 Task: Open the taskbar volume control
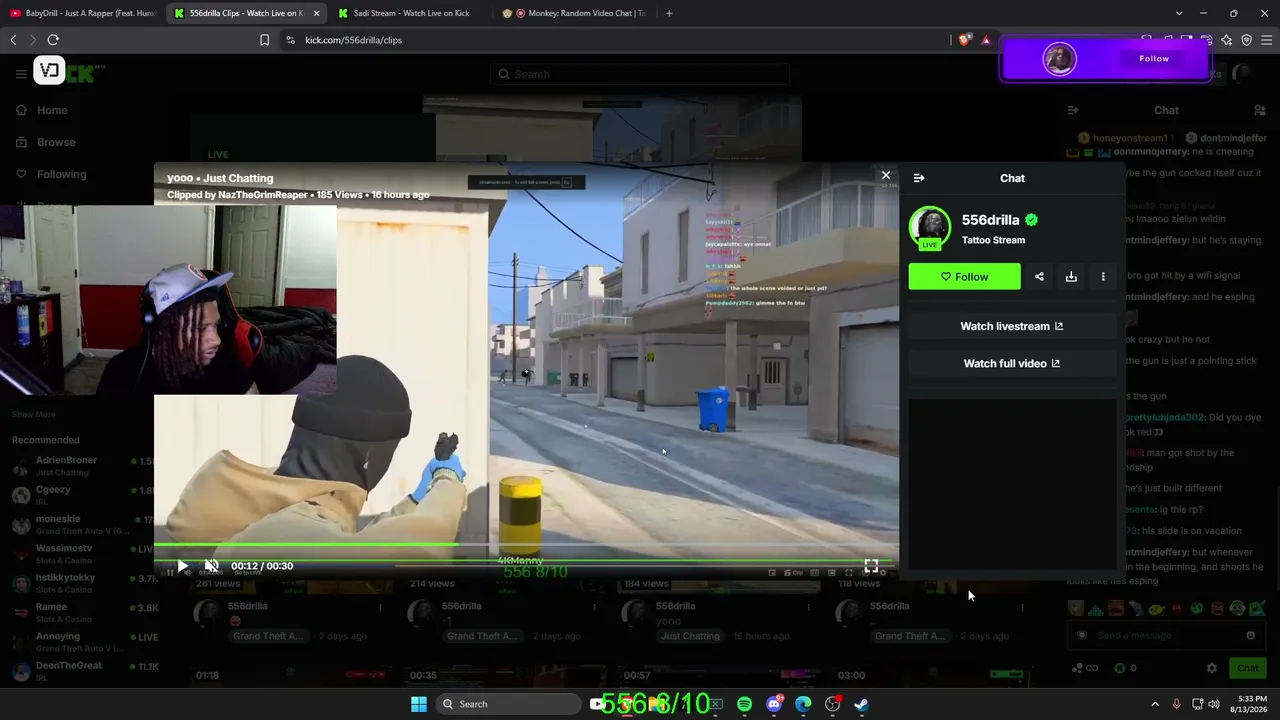1214,704
